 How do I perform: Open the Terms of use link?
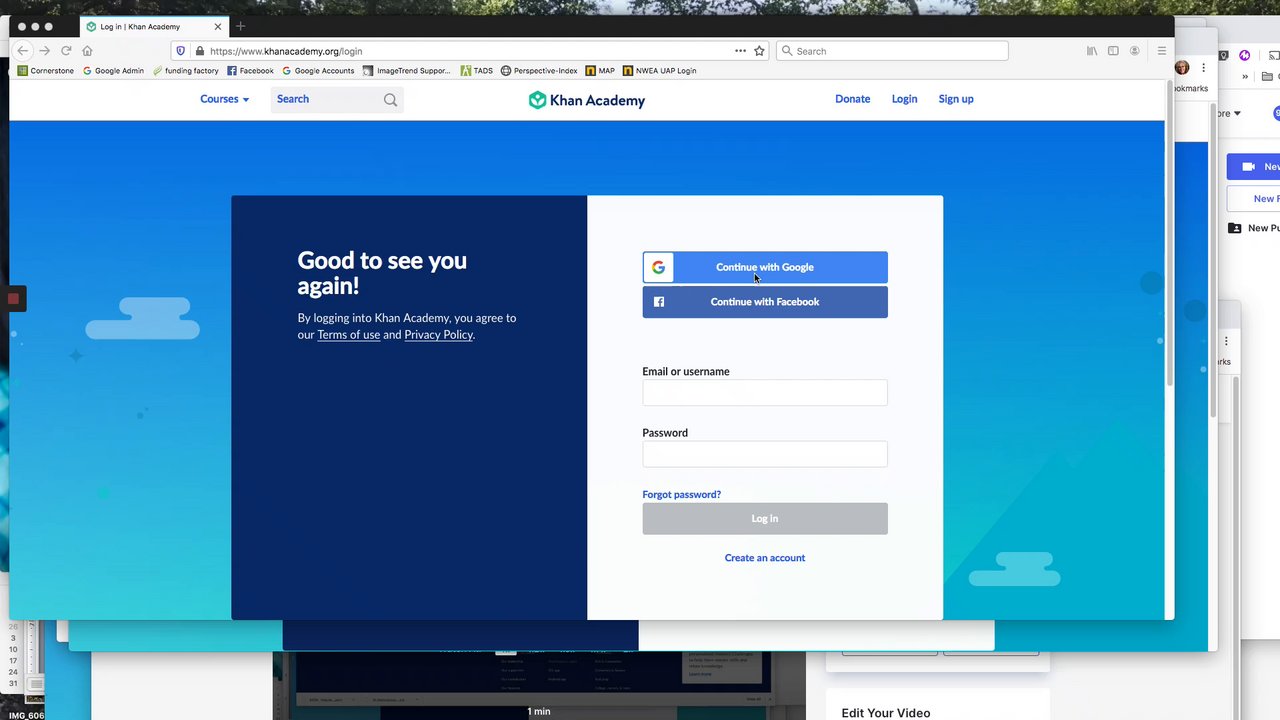348,335
